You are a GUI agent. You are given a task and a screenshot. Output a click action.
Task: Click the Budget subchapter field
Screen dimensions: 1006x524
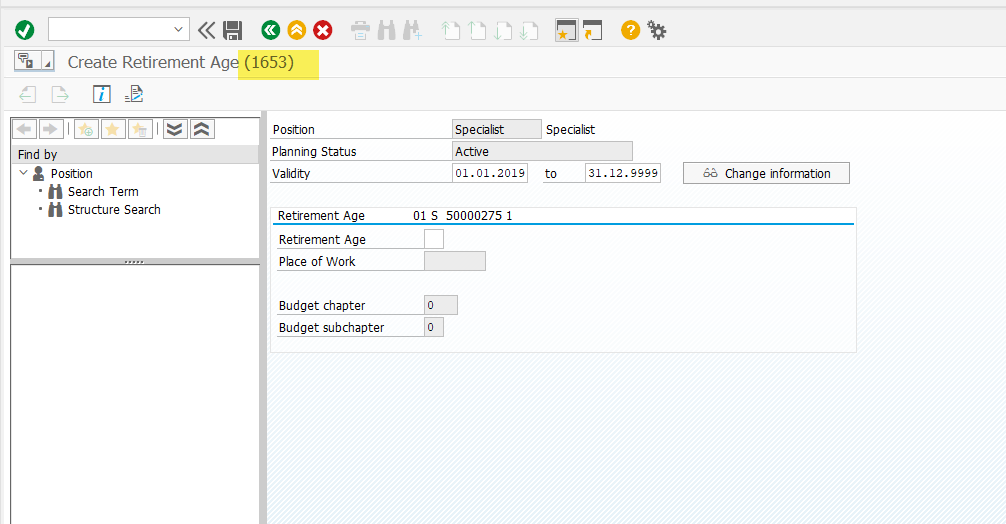434,327
